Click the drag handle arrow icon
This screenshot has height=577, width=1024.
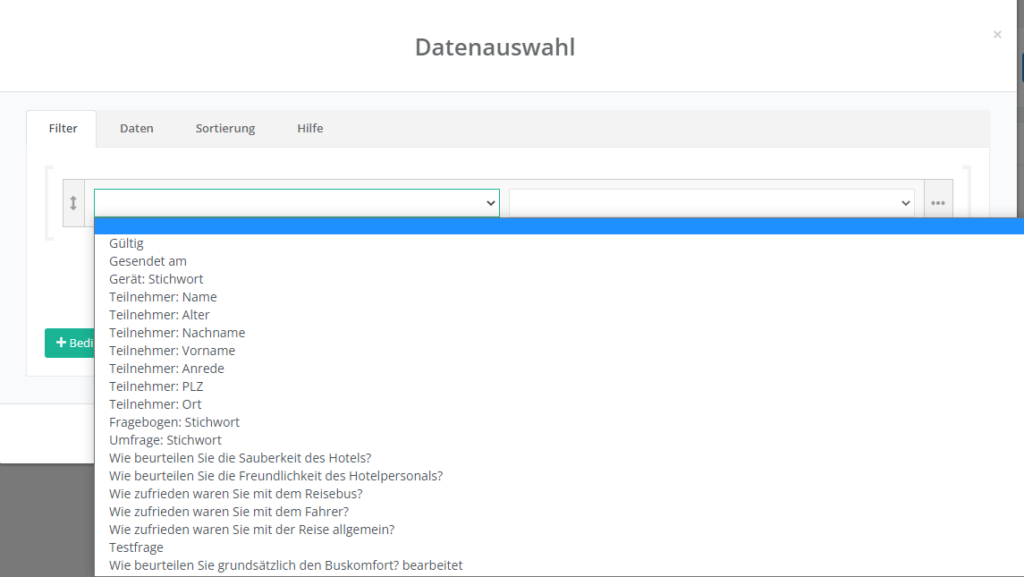[x=73, y=203]
